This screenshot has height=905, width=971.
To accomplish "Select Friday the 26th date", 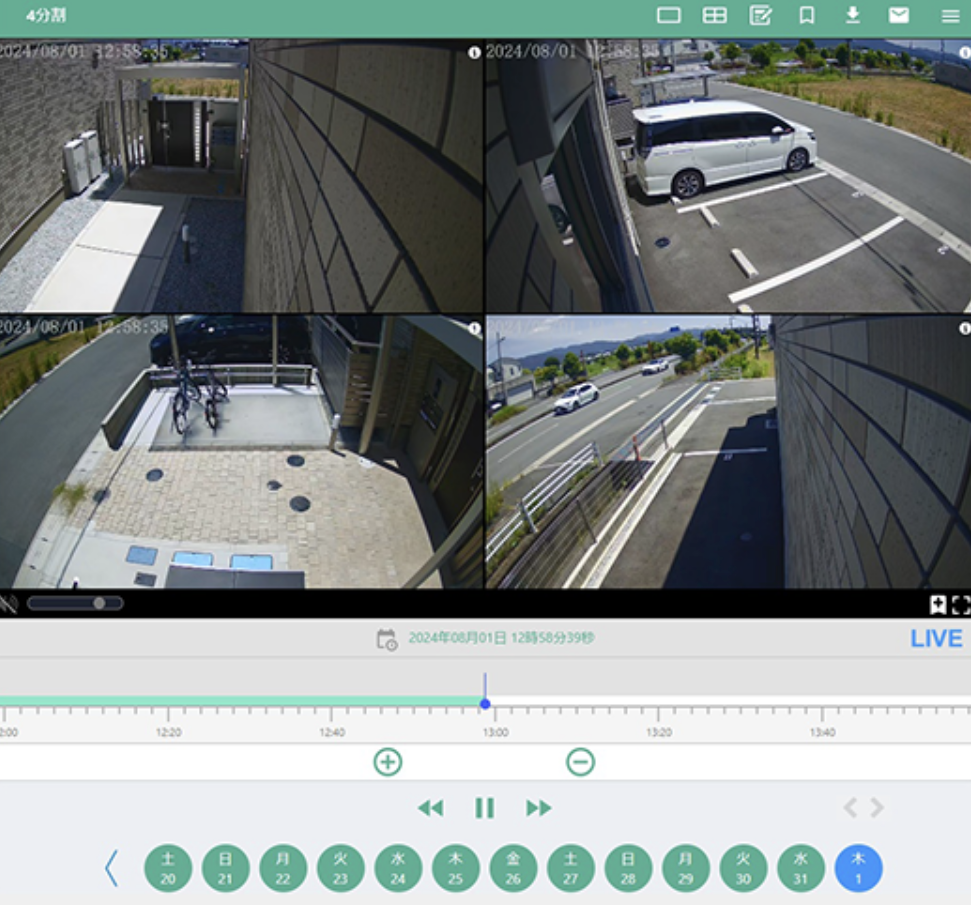I will 513,868.
